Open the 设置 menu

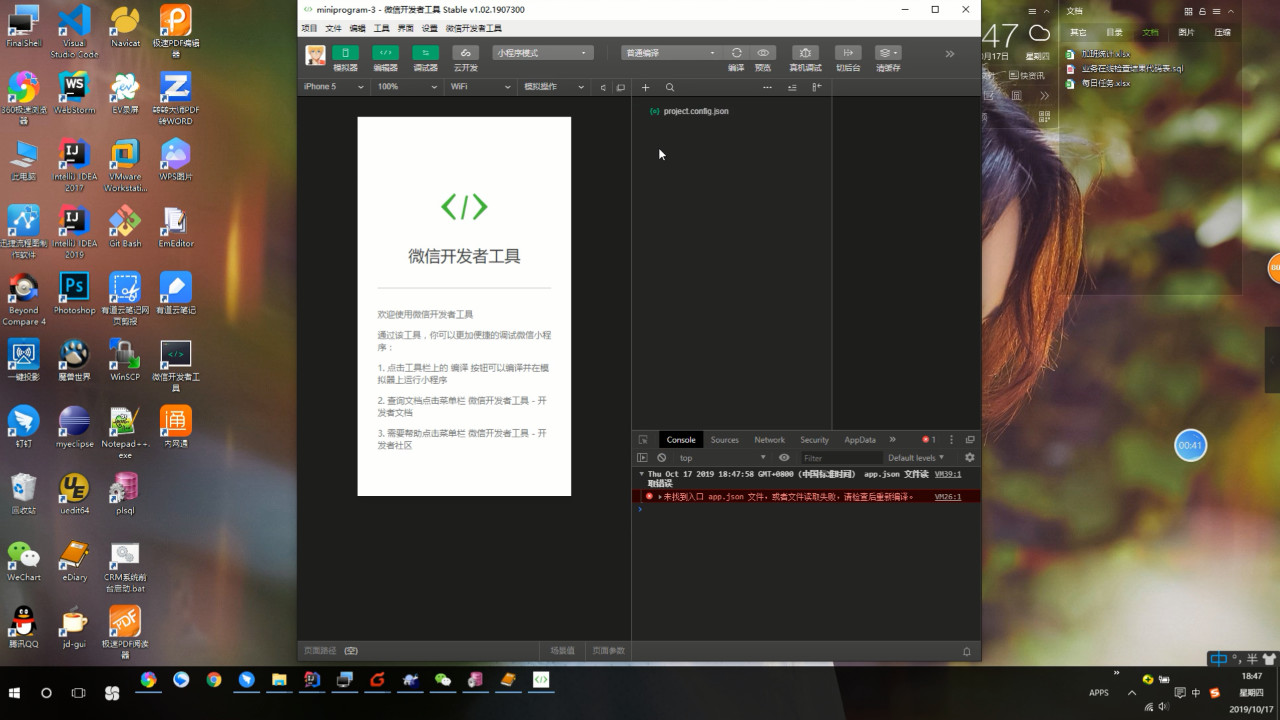429,28
